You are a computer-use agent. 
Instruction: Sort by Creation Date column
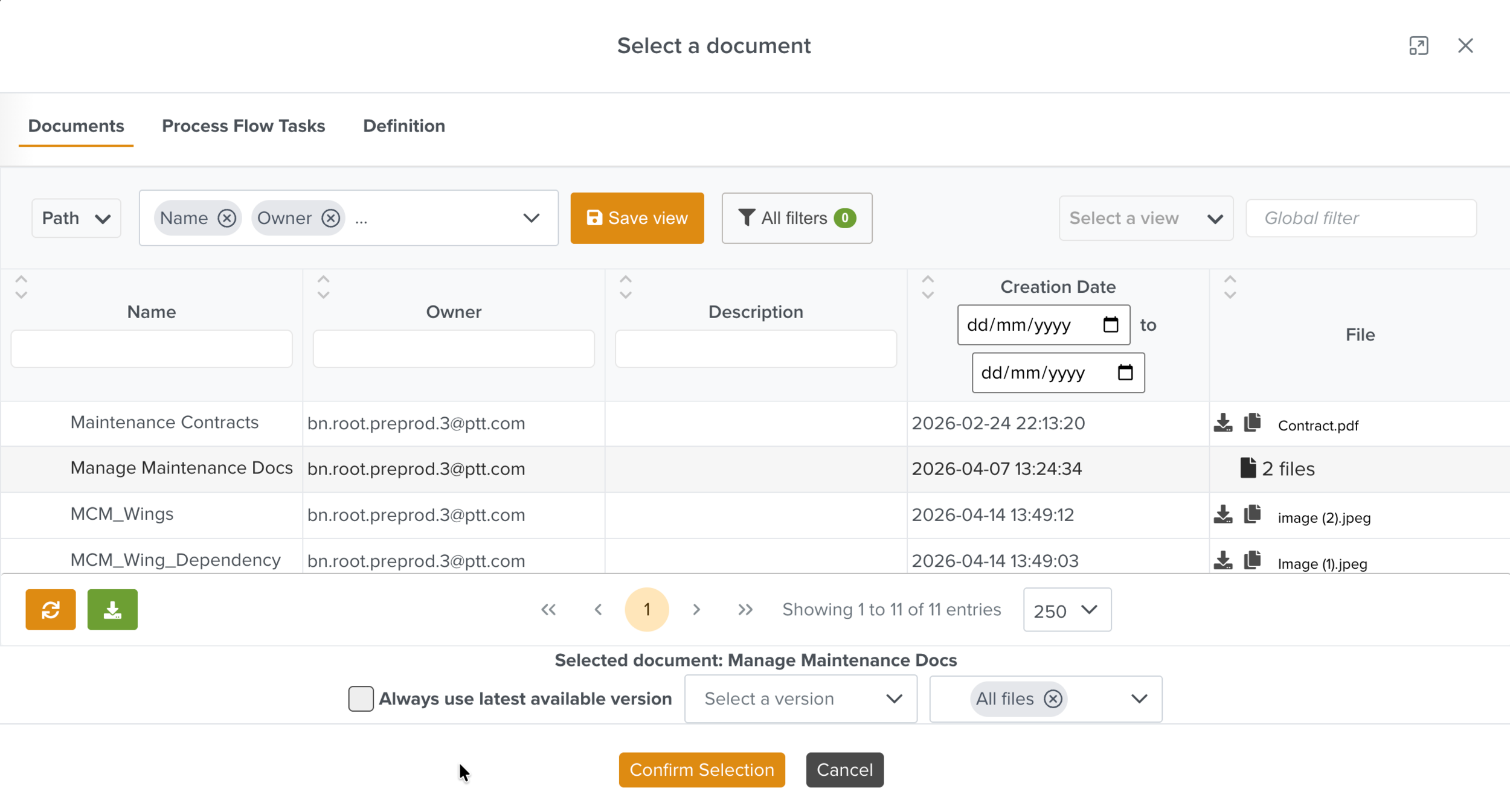928,287
